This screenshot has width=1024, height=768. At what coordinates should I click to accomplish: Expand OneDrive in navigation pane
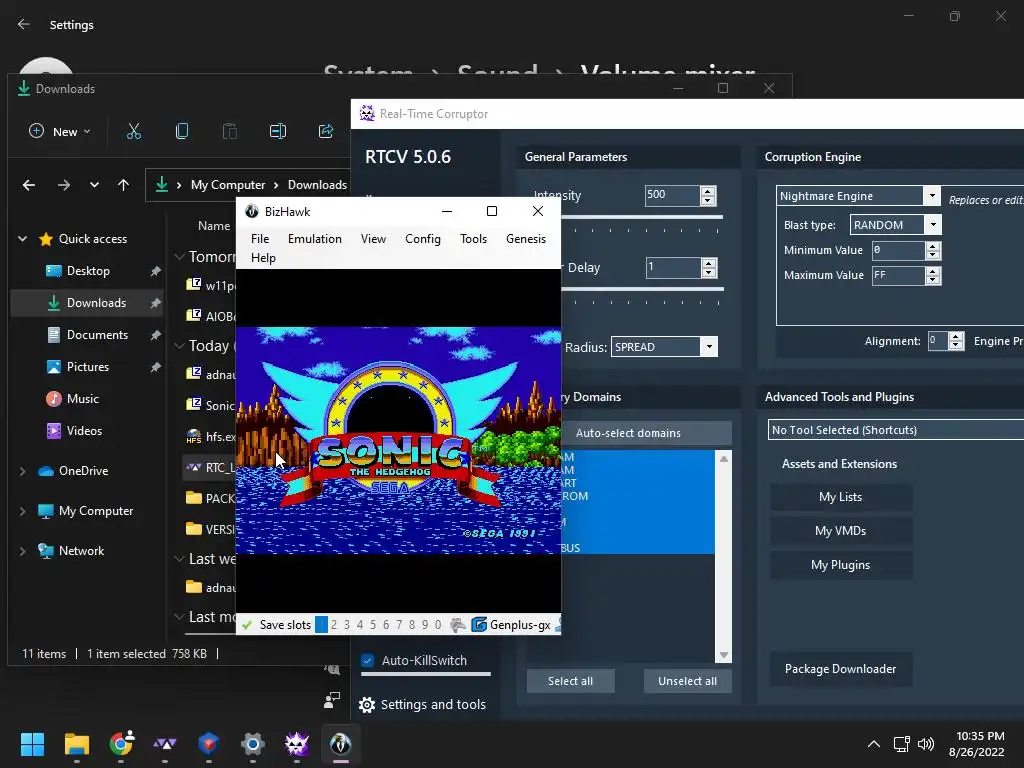(x=22, y=471)
